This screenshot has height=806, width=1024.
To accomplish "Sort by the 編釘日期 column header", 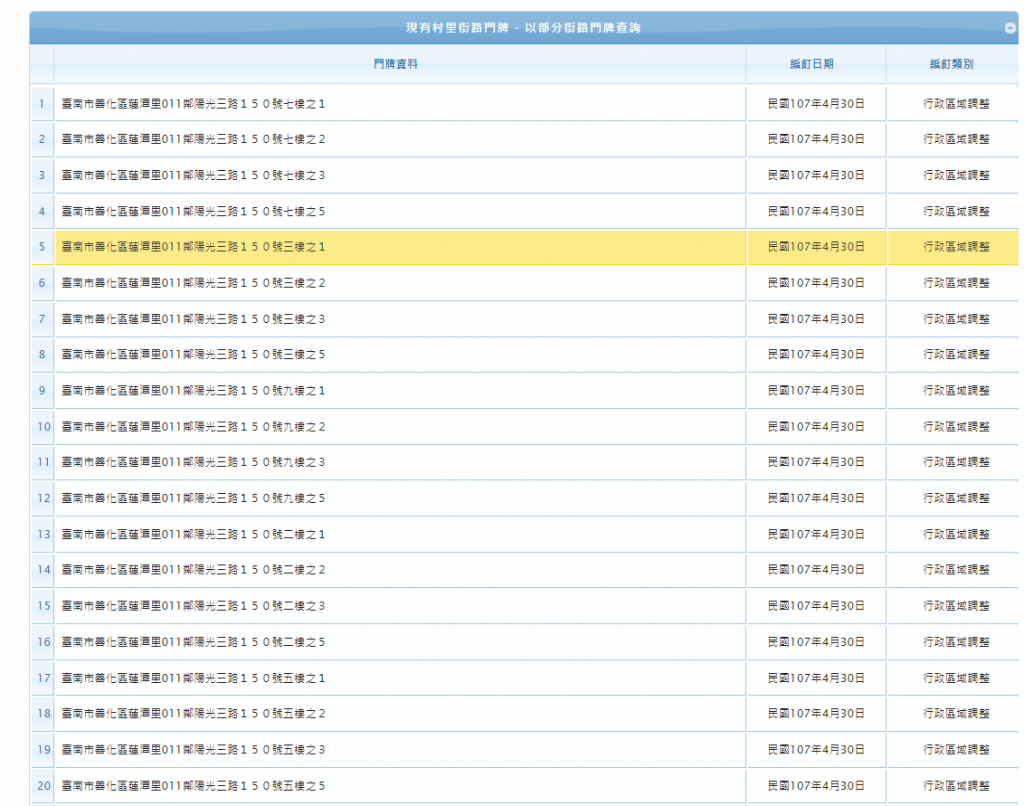I will 812,64.
